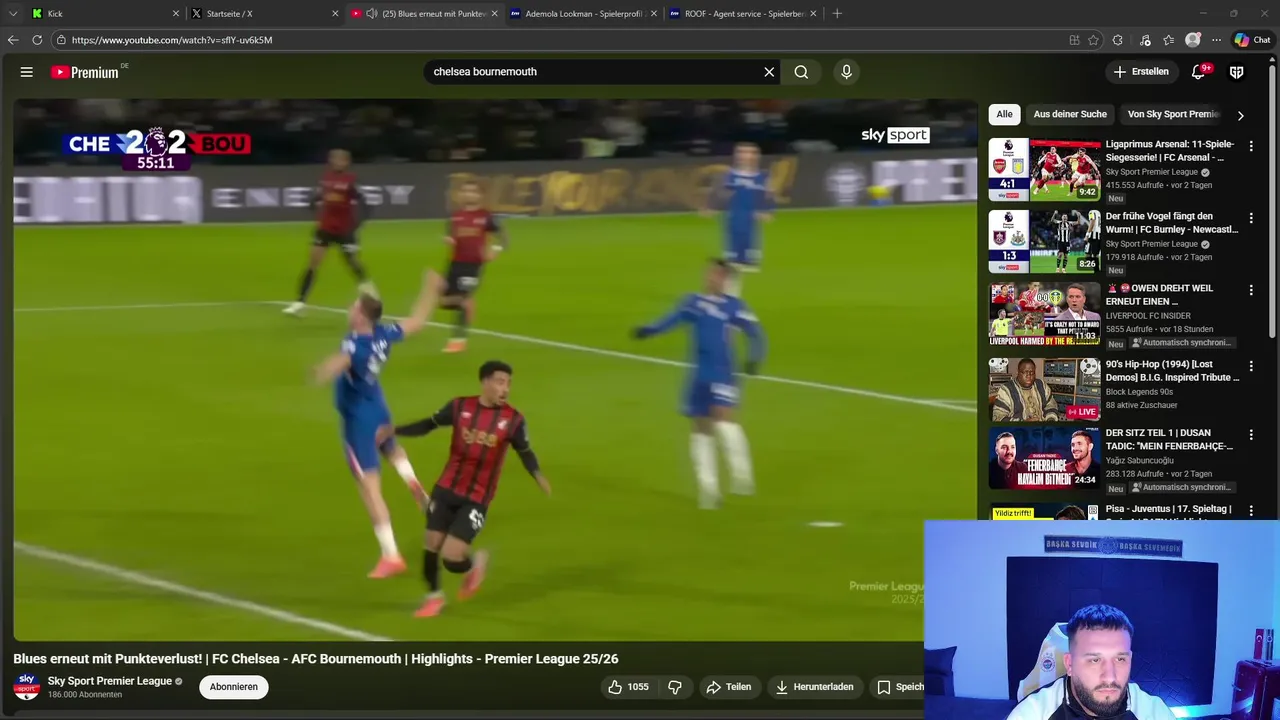Click the video player to pause
The height and width of the screenshot is (720, 1280).
click(x=495, y=370)
